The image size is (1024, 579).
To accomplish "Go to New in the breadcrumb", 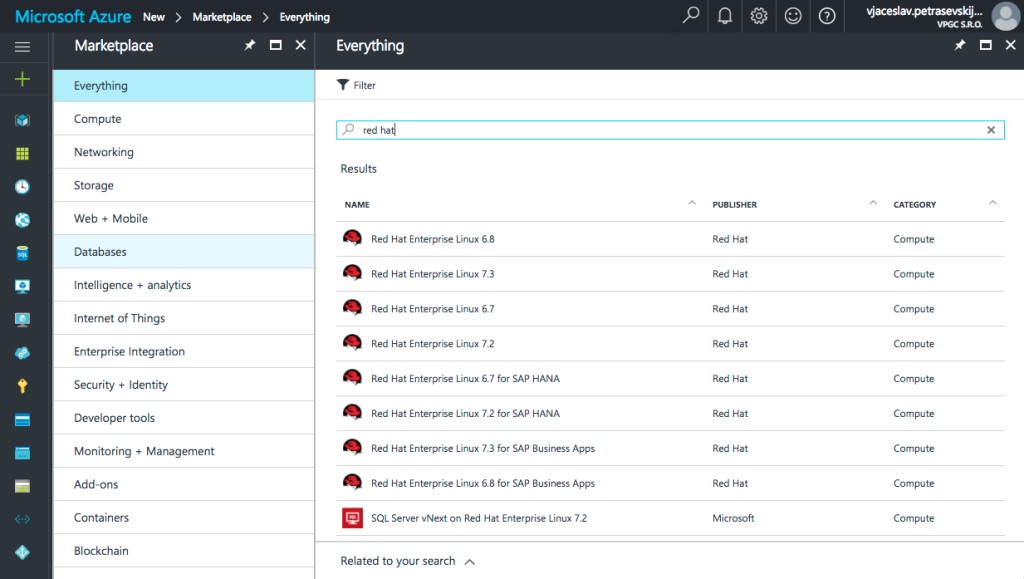I will (153, 17).
